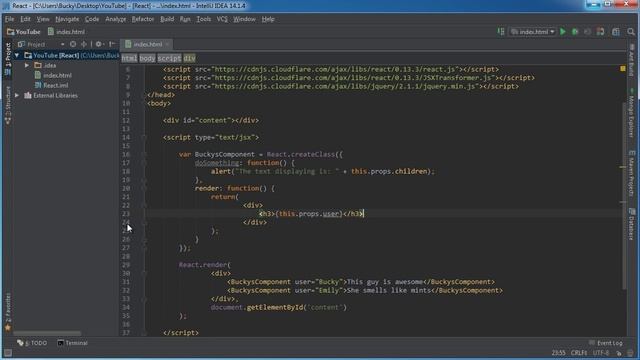Open the run configuration index.html dropdown
640x360 pixels.
pyautogui.click(x=532, y=31)
